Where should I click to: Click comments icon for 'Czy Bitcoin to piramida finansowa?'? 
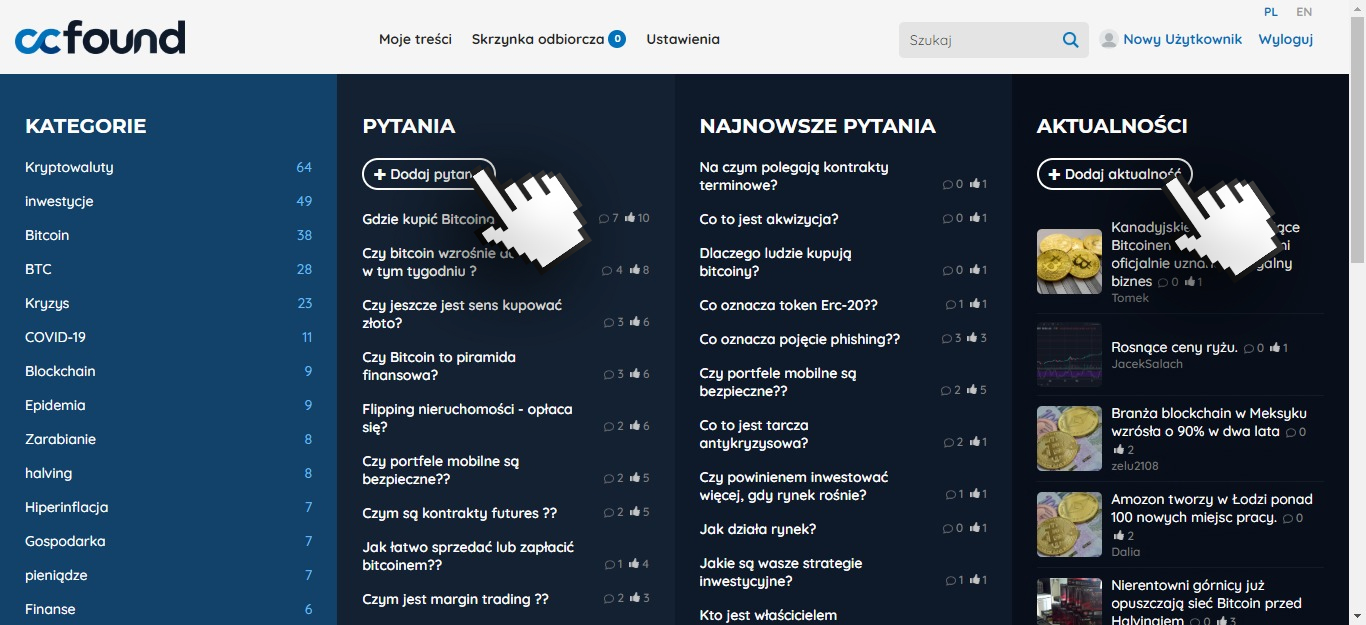608,374
